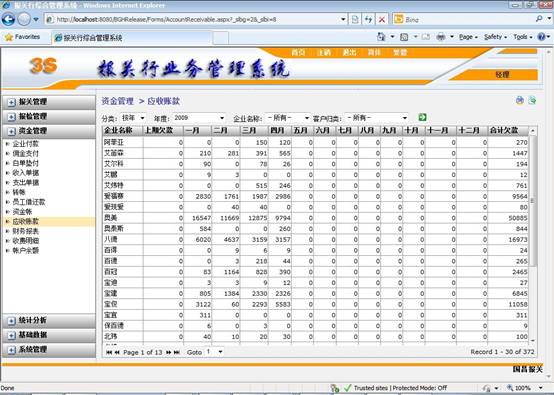This screenshot has height=395, width=554.
Task: Click the export icon above table
Action: 532,100
